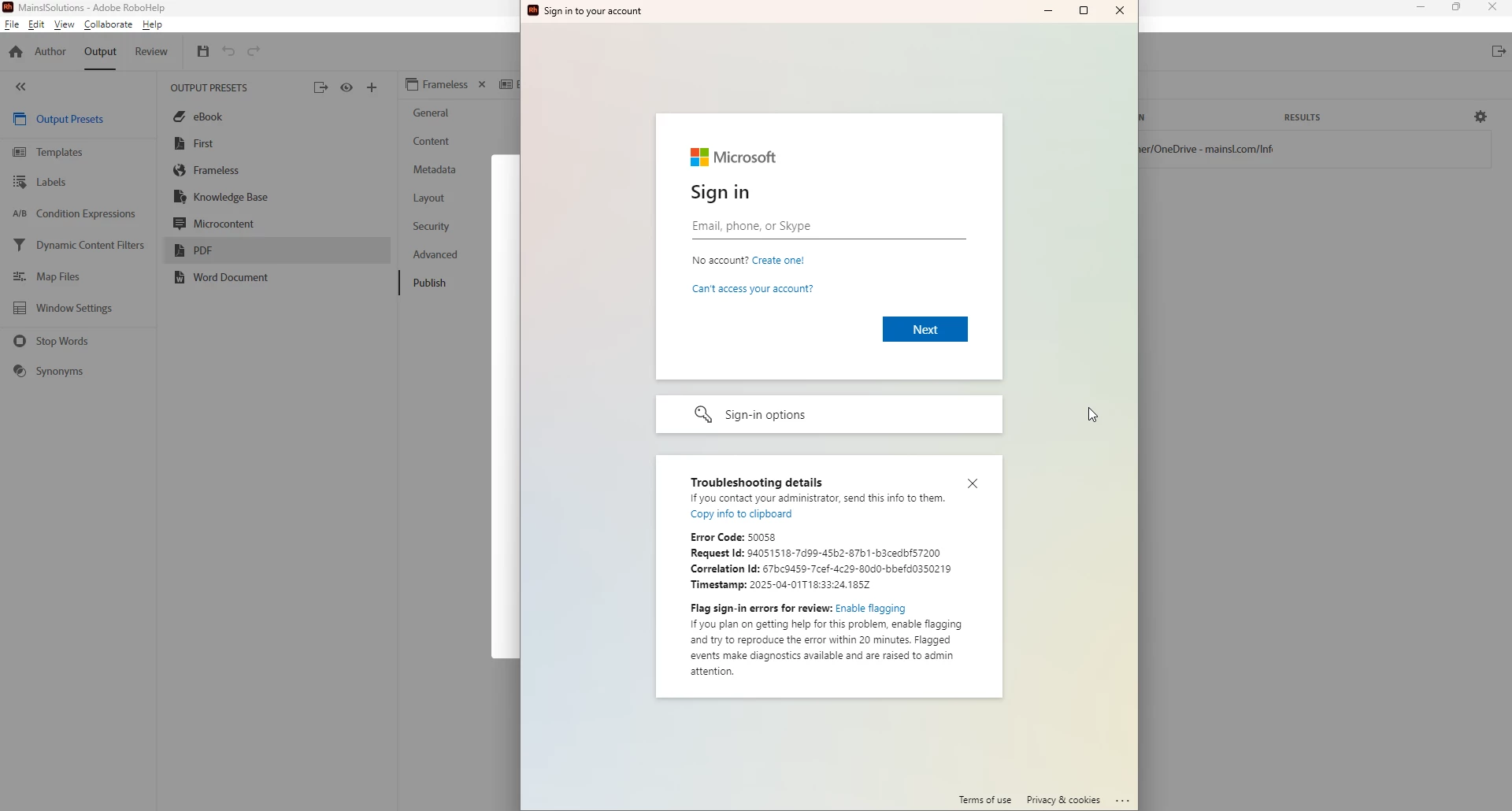Select the PDF output preset

pyautogui.click(x=276, y=251)
